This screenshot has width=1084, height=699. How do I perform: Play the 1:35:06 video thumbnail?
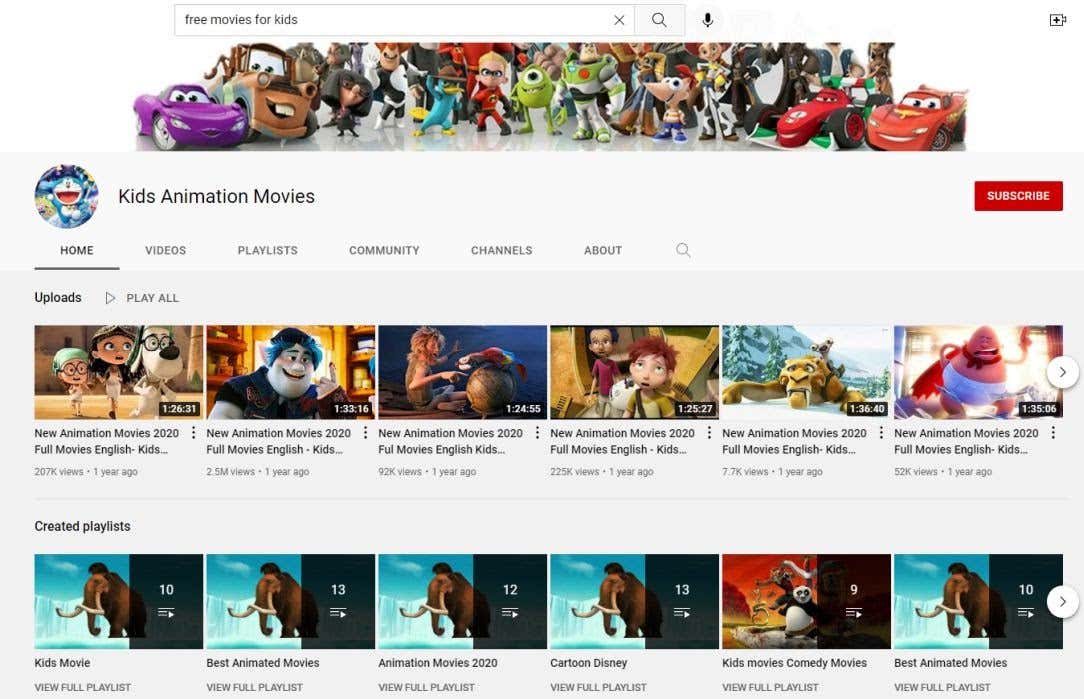coord(978,372)
